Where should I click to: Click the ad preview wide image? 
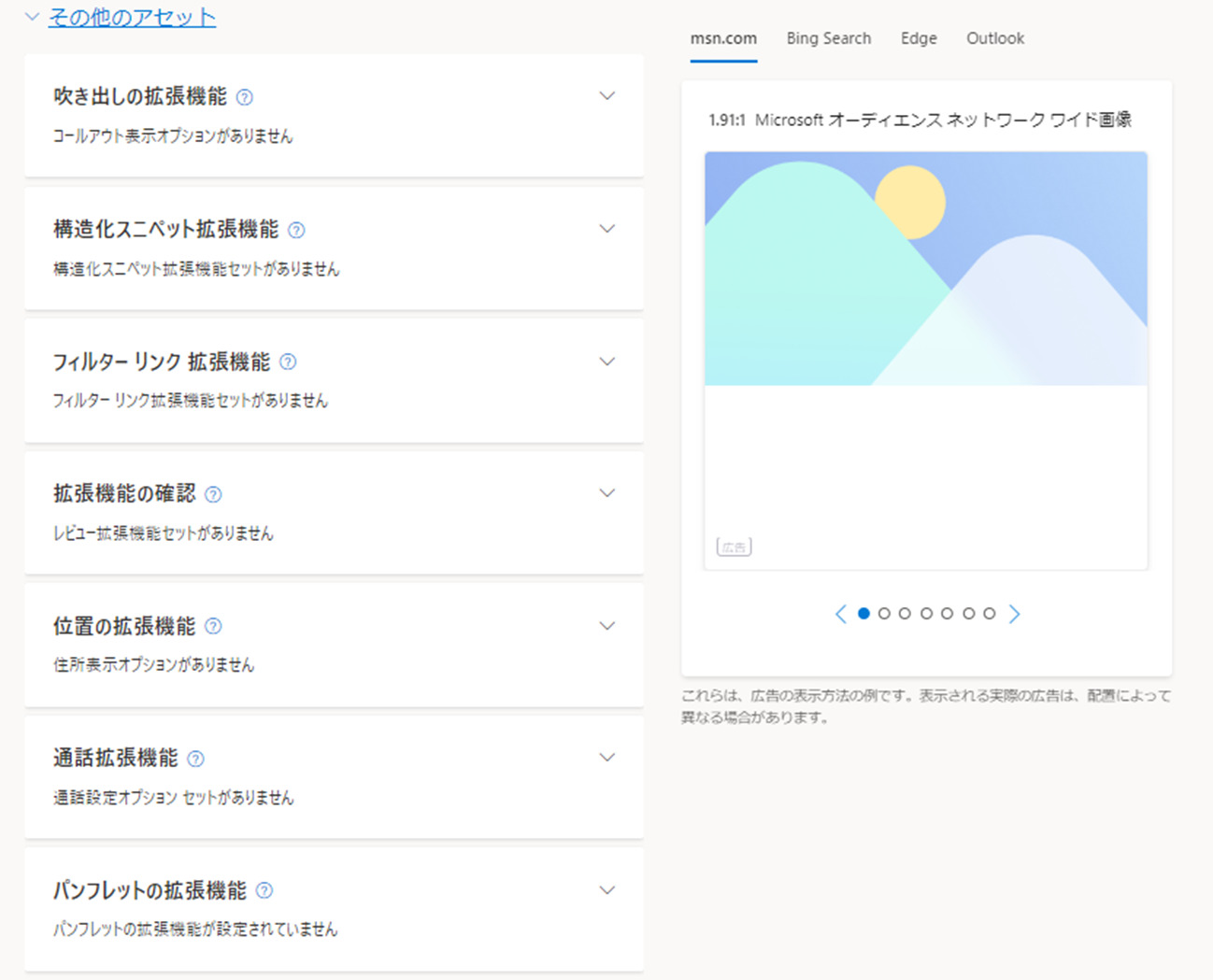[925, 269]
